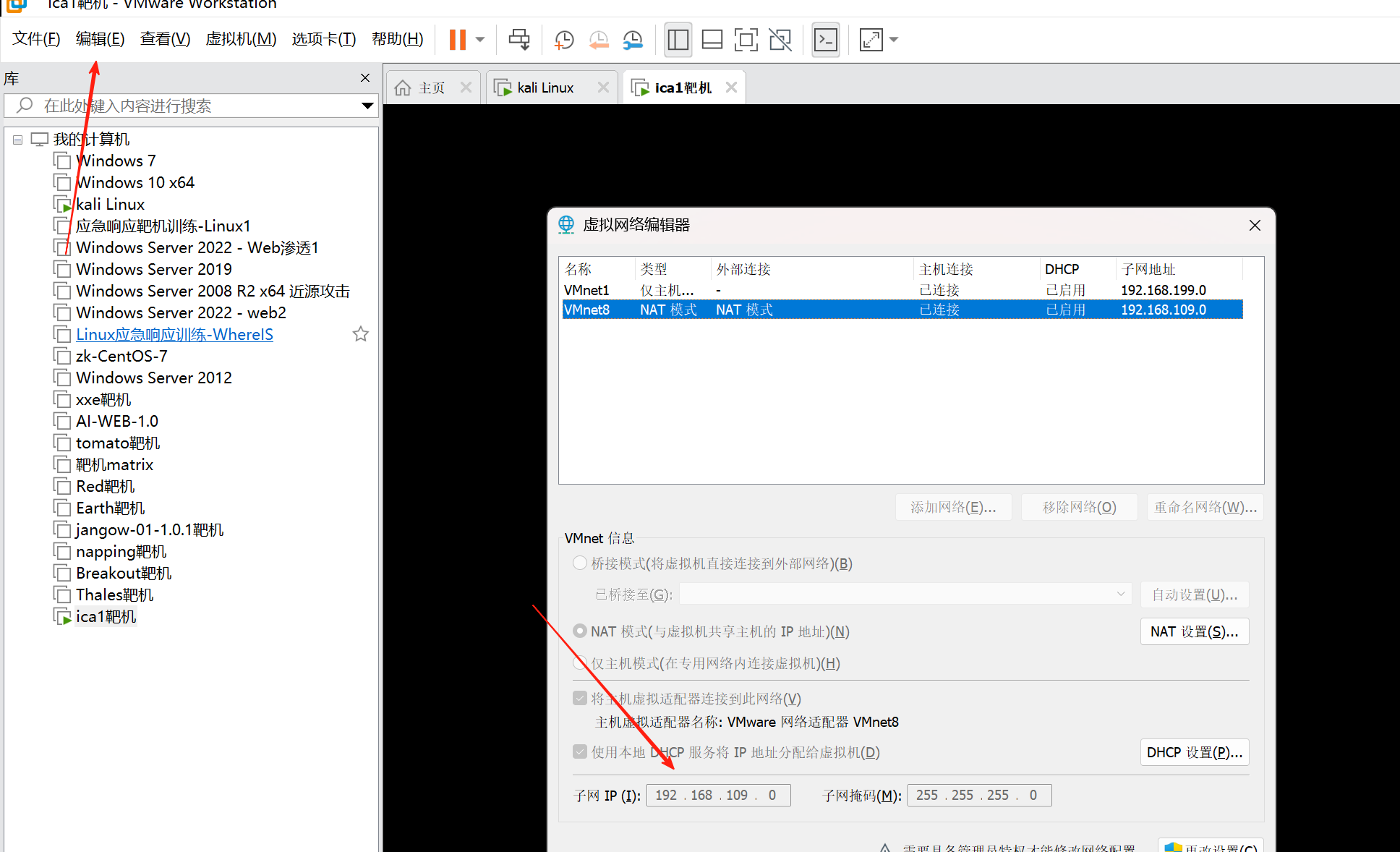Select Thales靶机 in the library
Screen dimensions: 1400x852
point(114,595)
